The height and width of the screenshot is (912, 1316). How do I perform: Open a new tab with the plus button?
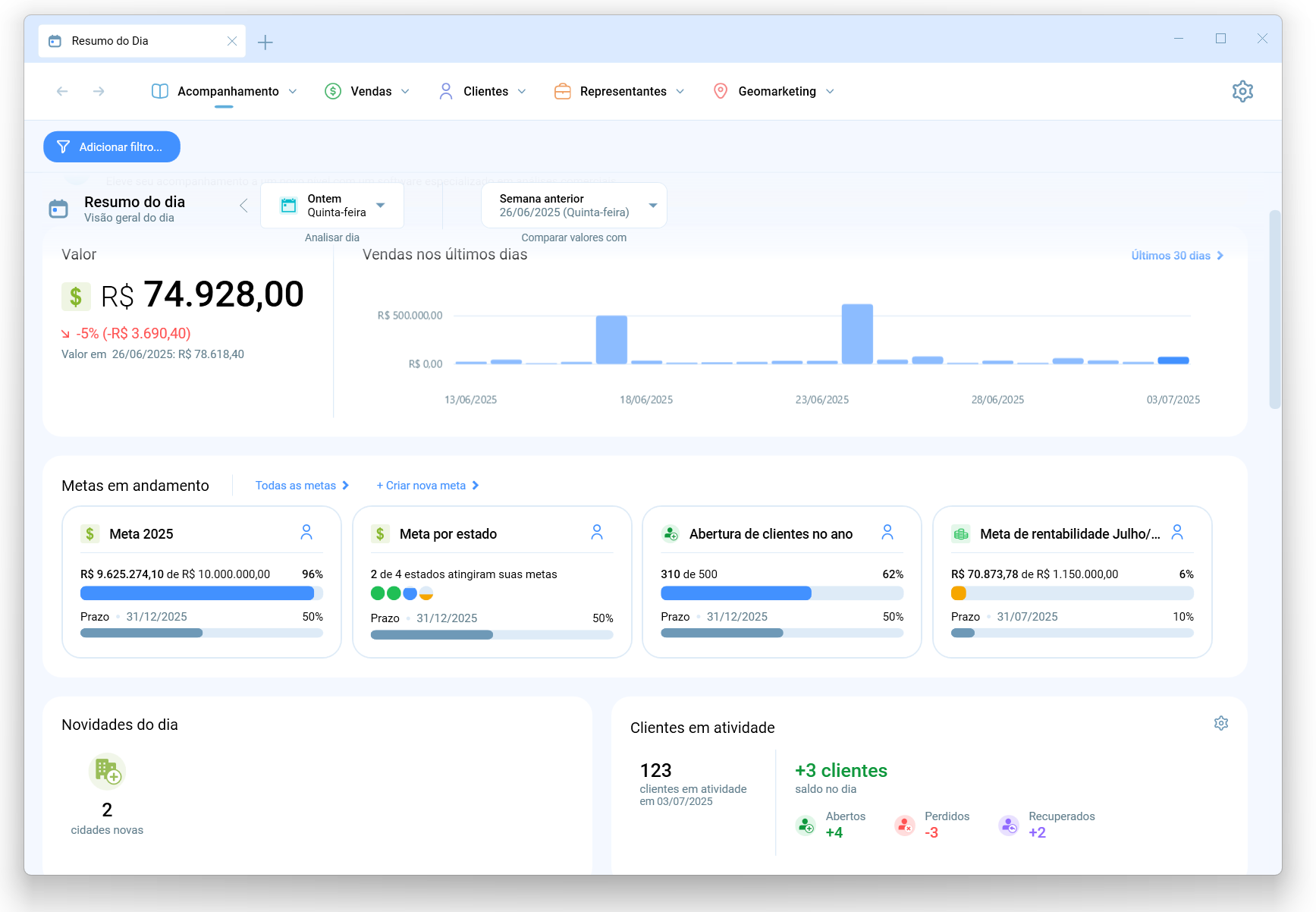point(265,42)
